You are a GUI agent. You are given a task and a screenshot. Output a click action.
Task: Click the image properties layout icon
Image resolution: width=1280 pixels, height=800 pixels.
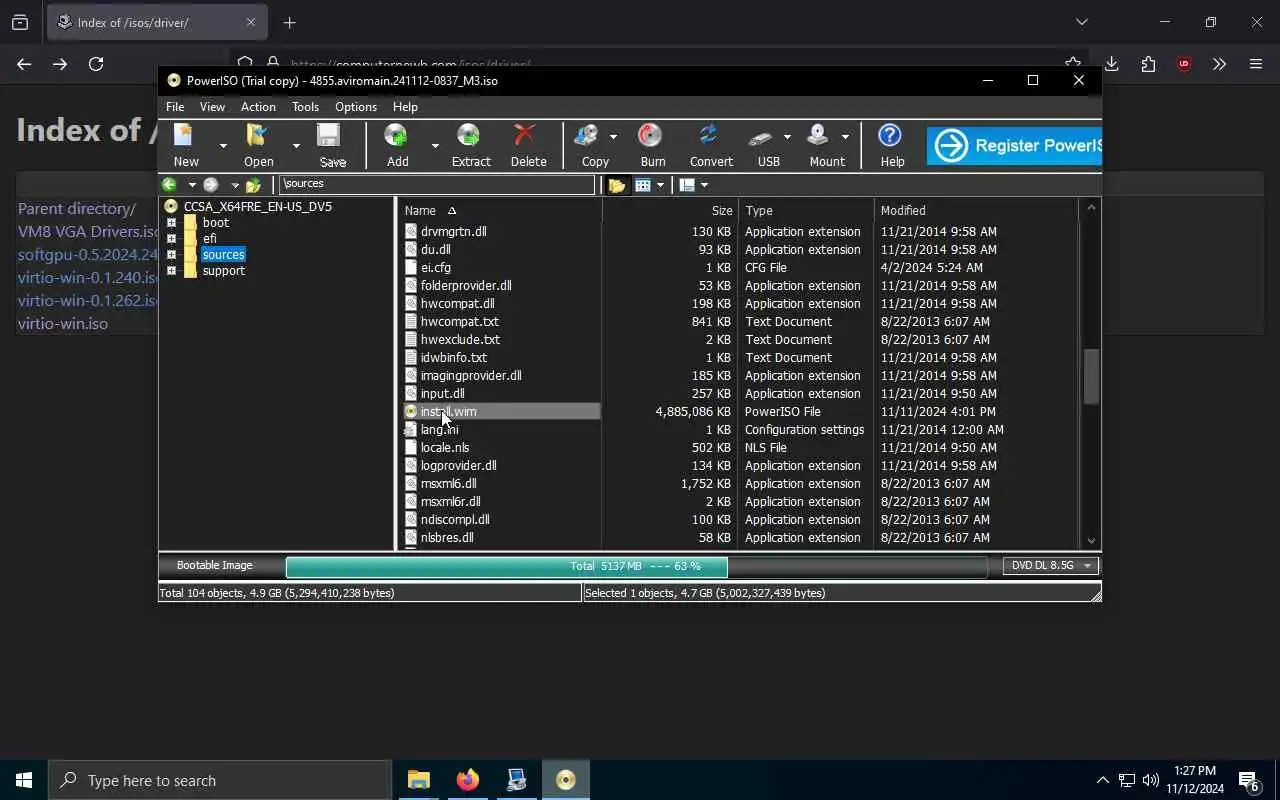687,185
